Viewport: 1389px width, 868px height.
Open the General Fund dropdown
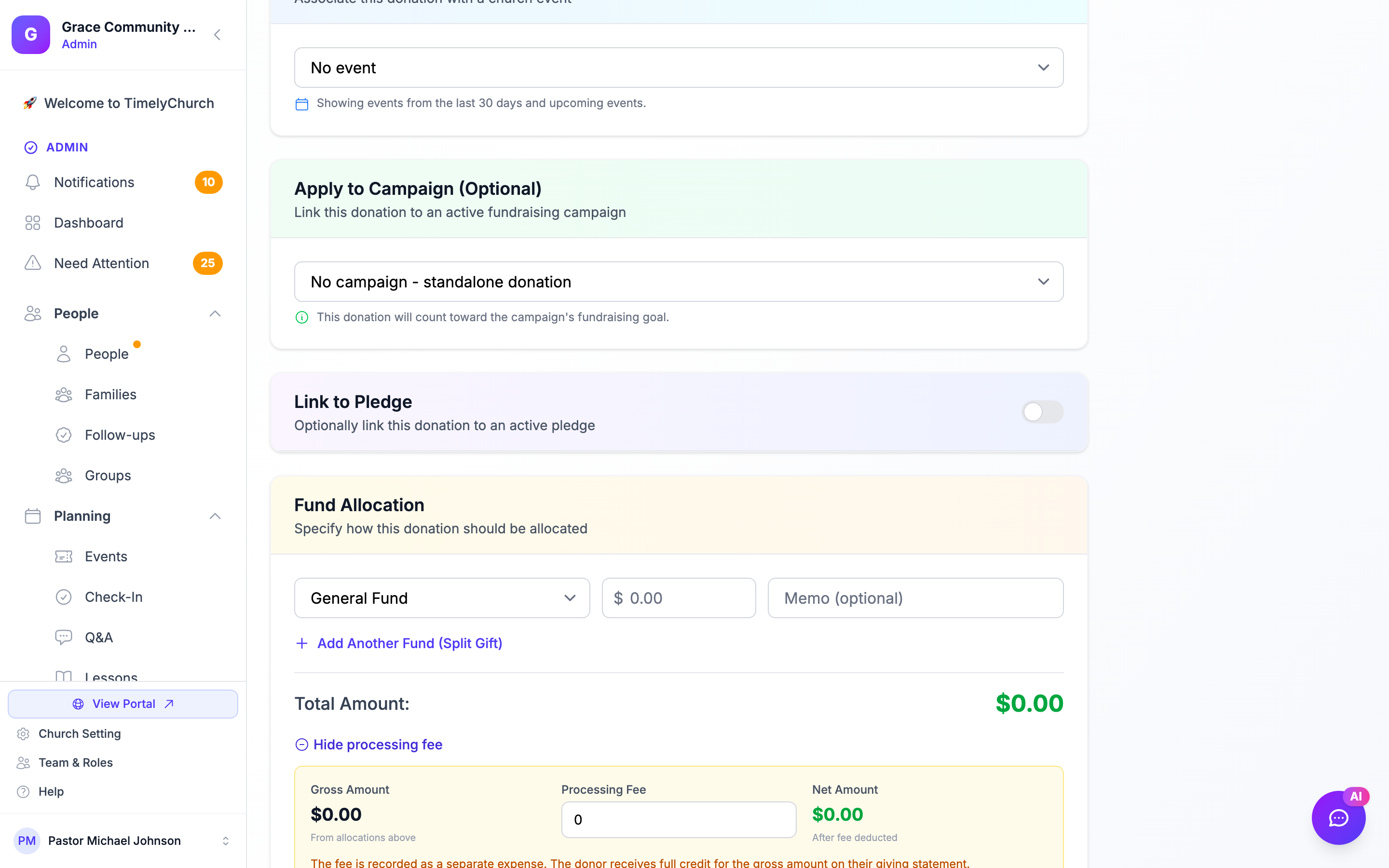tap(442, 598)
